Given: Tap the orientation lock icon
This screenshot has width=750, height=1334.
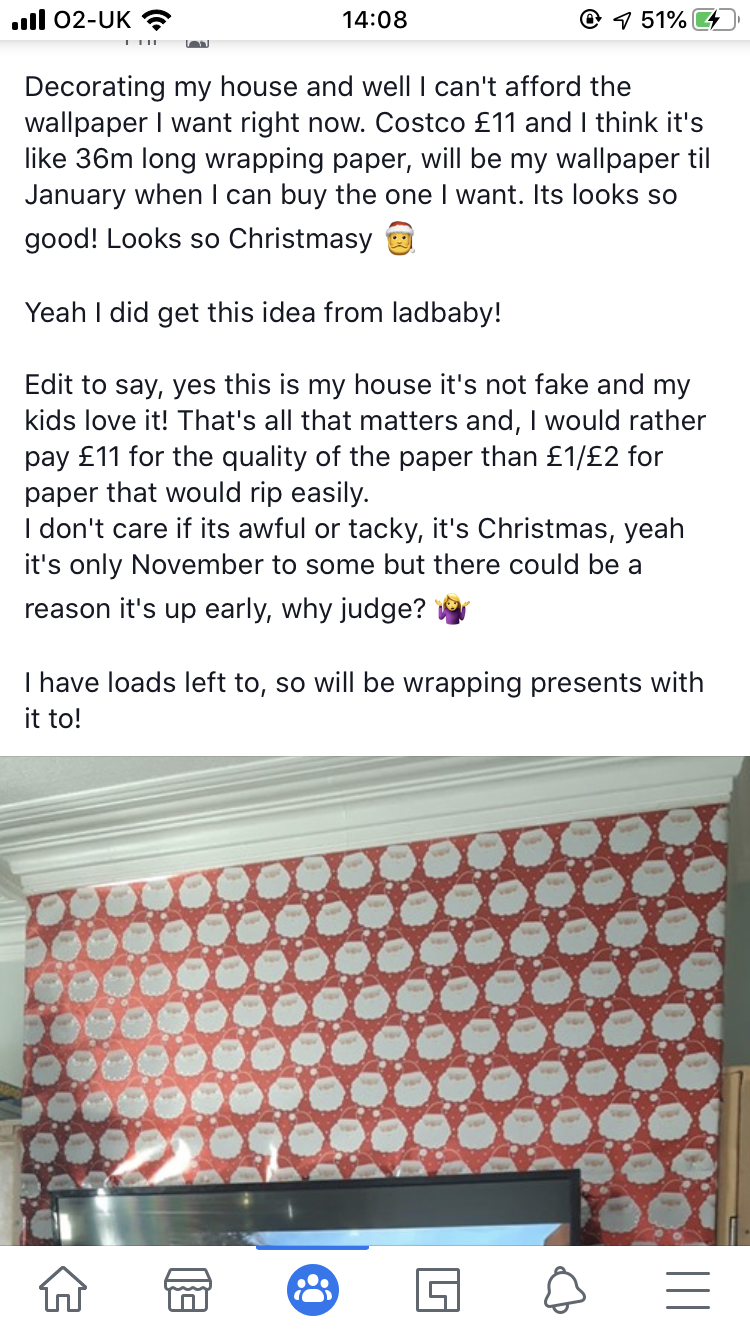Looking at the screenshot, I should (590, 17).
